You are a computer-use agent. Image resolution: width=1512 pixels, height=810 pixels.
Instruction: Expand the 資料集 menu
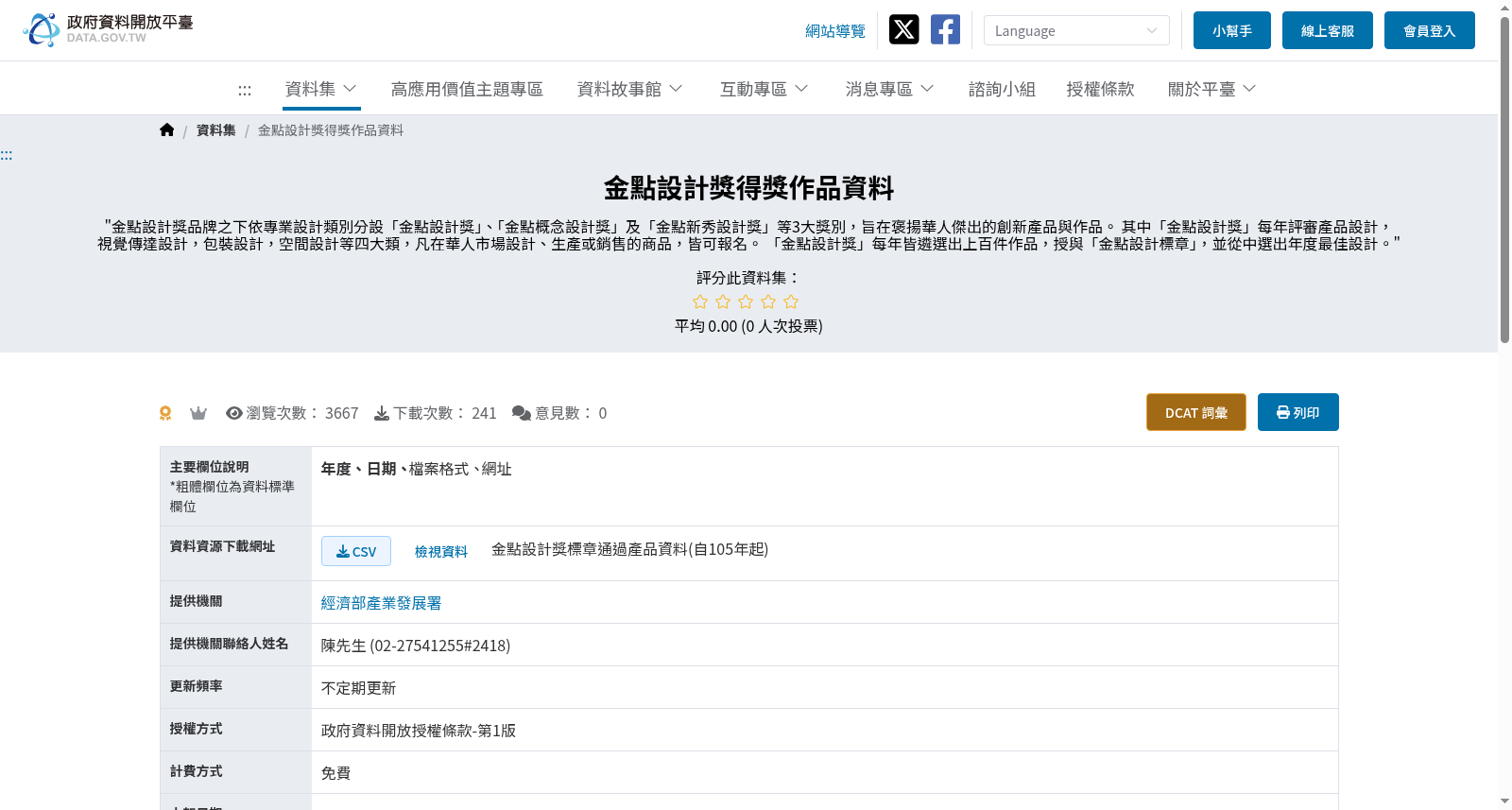tap(321, 89)
